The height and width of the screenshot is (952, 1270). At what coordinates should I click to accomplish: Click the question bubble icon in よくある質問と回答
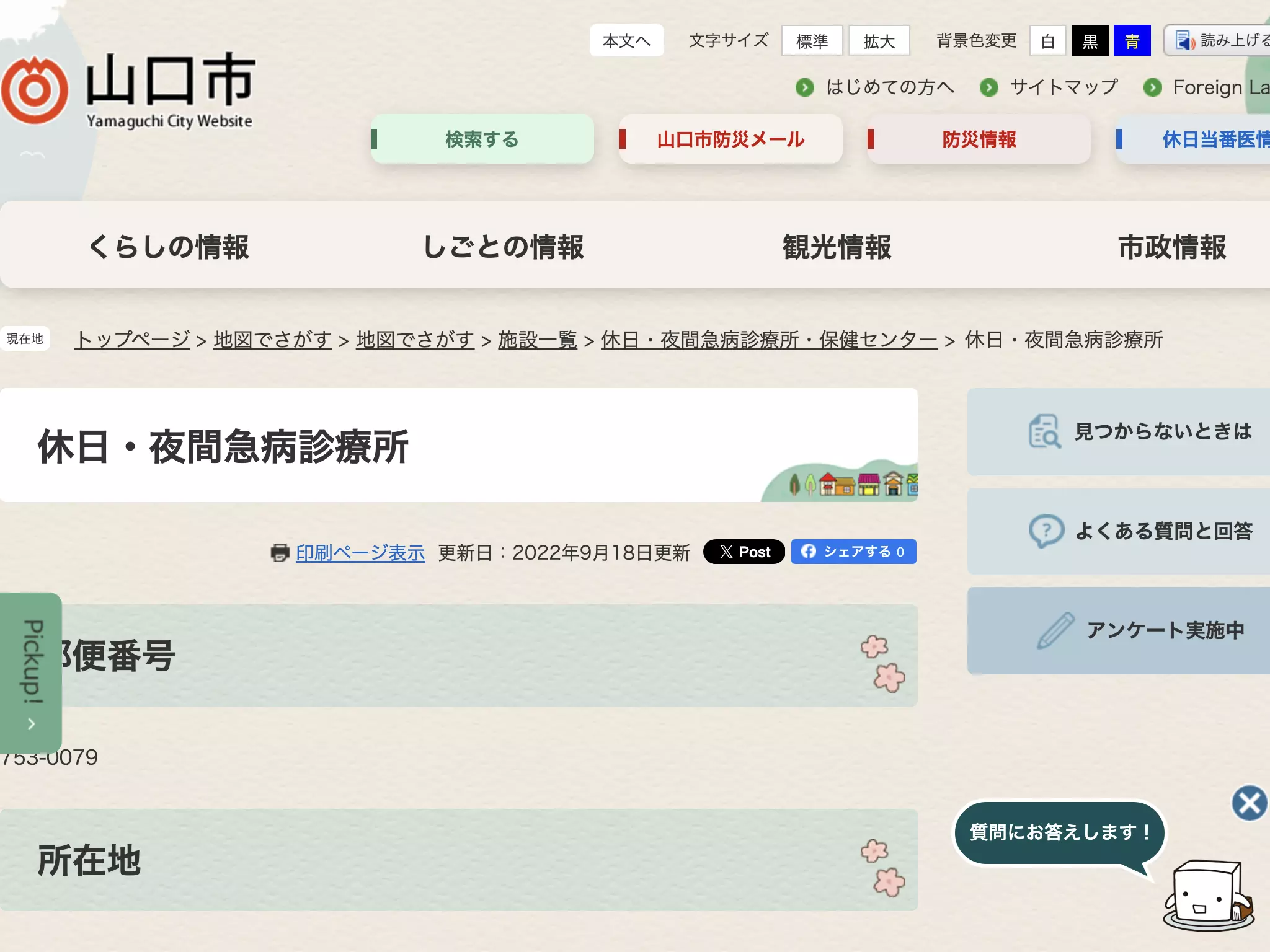tap(1046, 531)
